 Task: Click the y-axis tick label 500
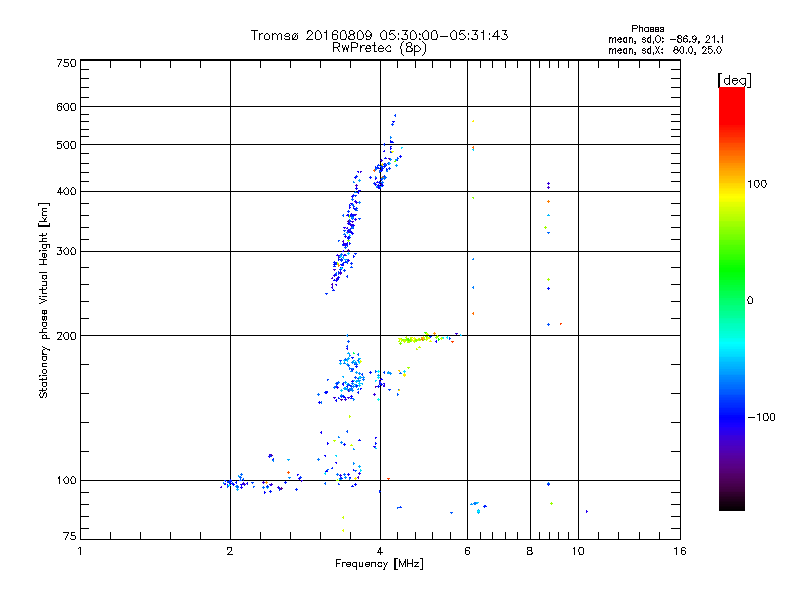(x=66, y=145)
